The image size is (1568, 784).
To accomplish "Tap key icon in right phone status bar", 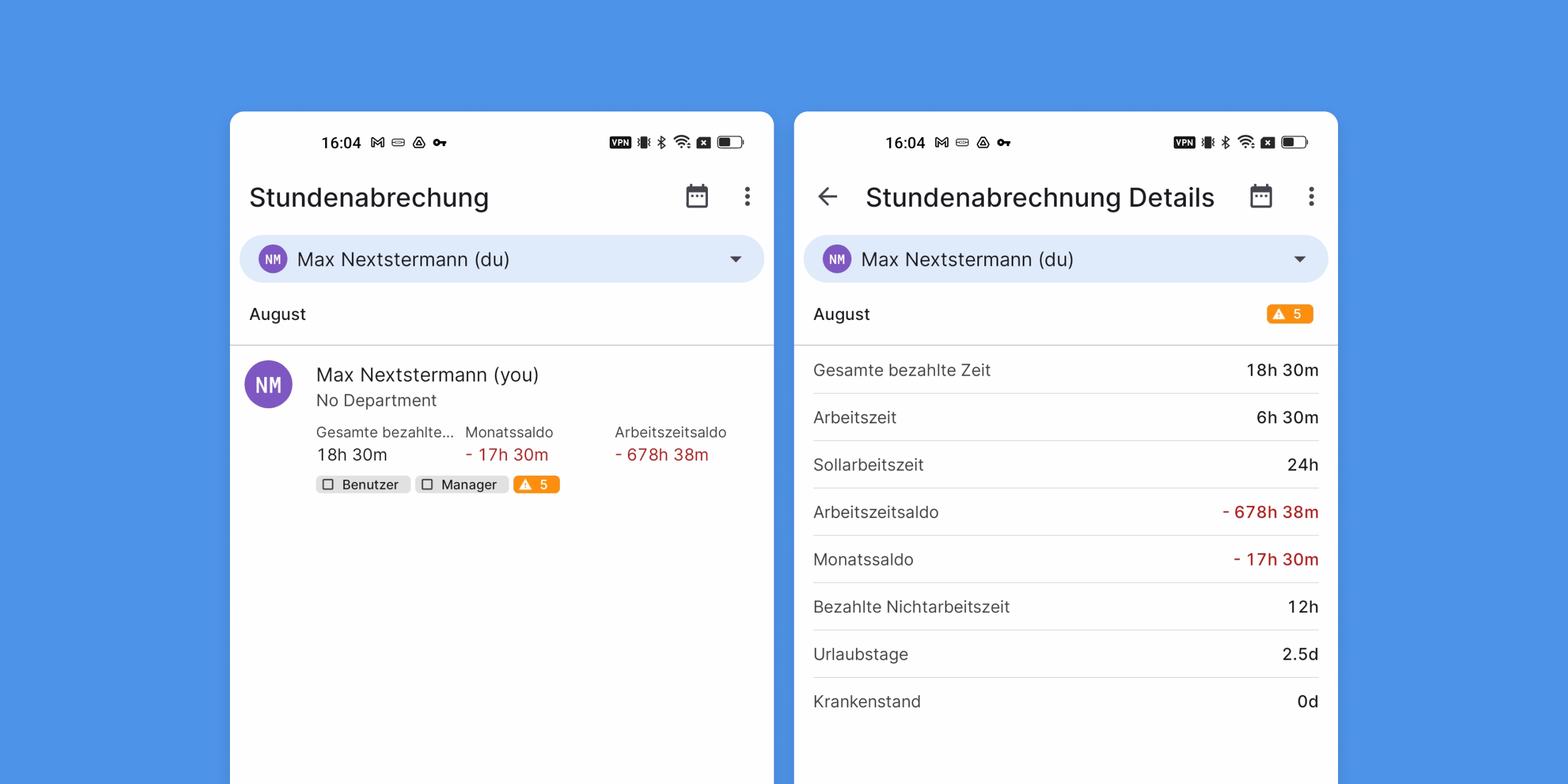I will pos(1004,142).
